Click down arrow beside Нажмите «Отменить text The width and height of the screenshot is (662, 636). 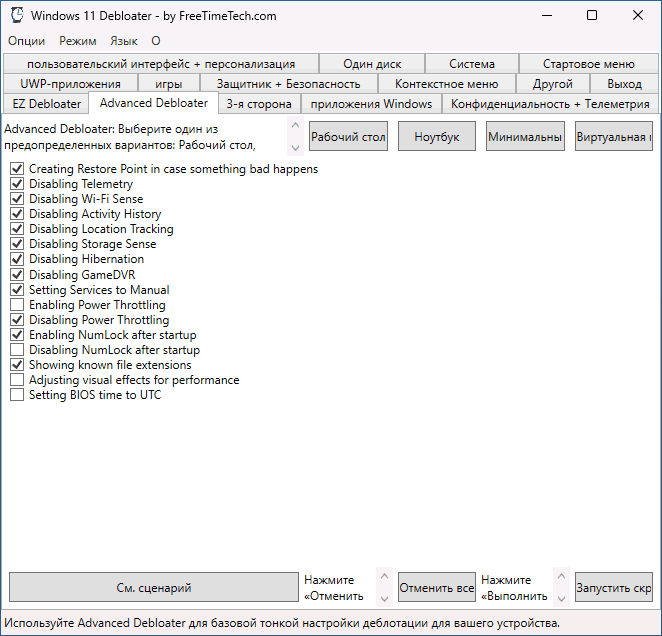pyautogui.click(x=384, y=599)
